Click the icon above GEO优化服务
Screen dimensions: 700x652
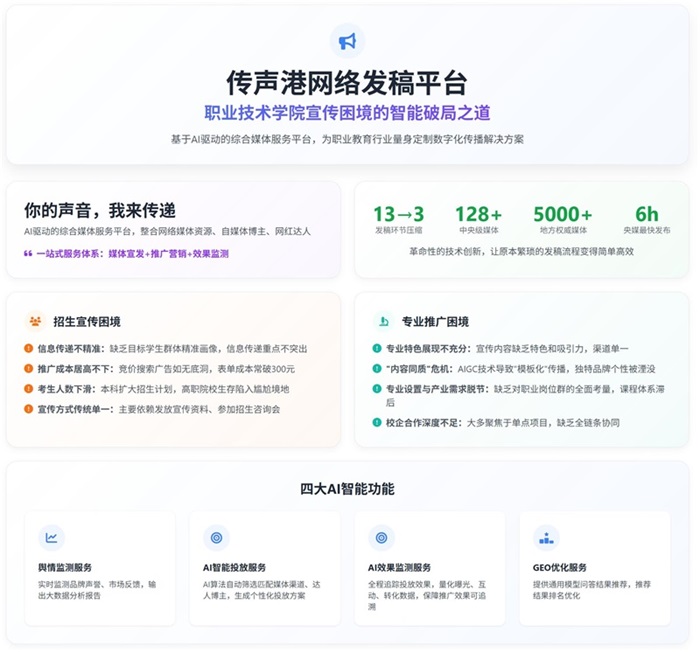(546, 538)
